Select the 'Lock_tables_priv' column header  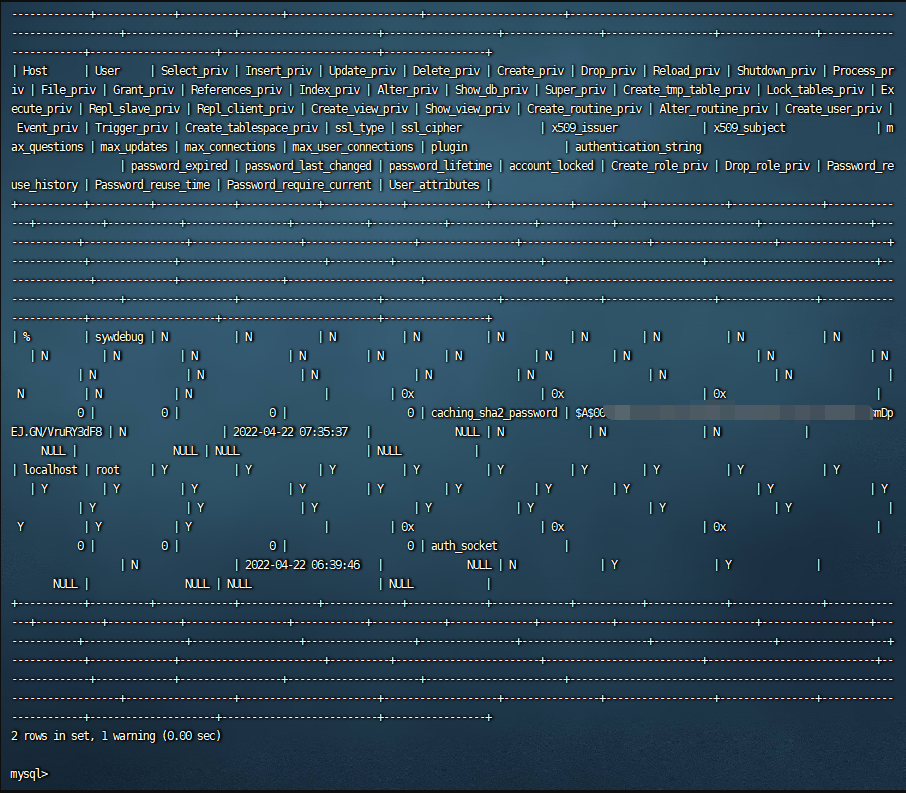[x=815, y=90]
